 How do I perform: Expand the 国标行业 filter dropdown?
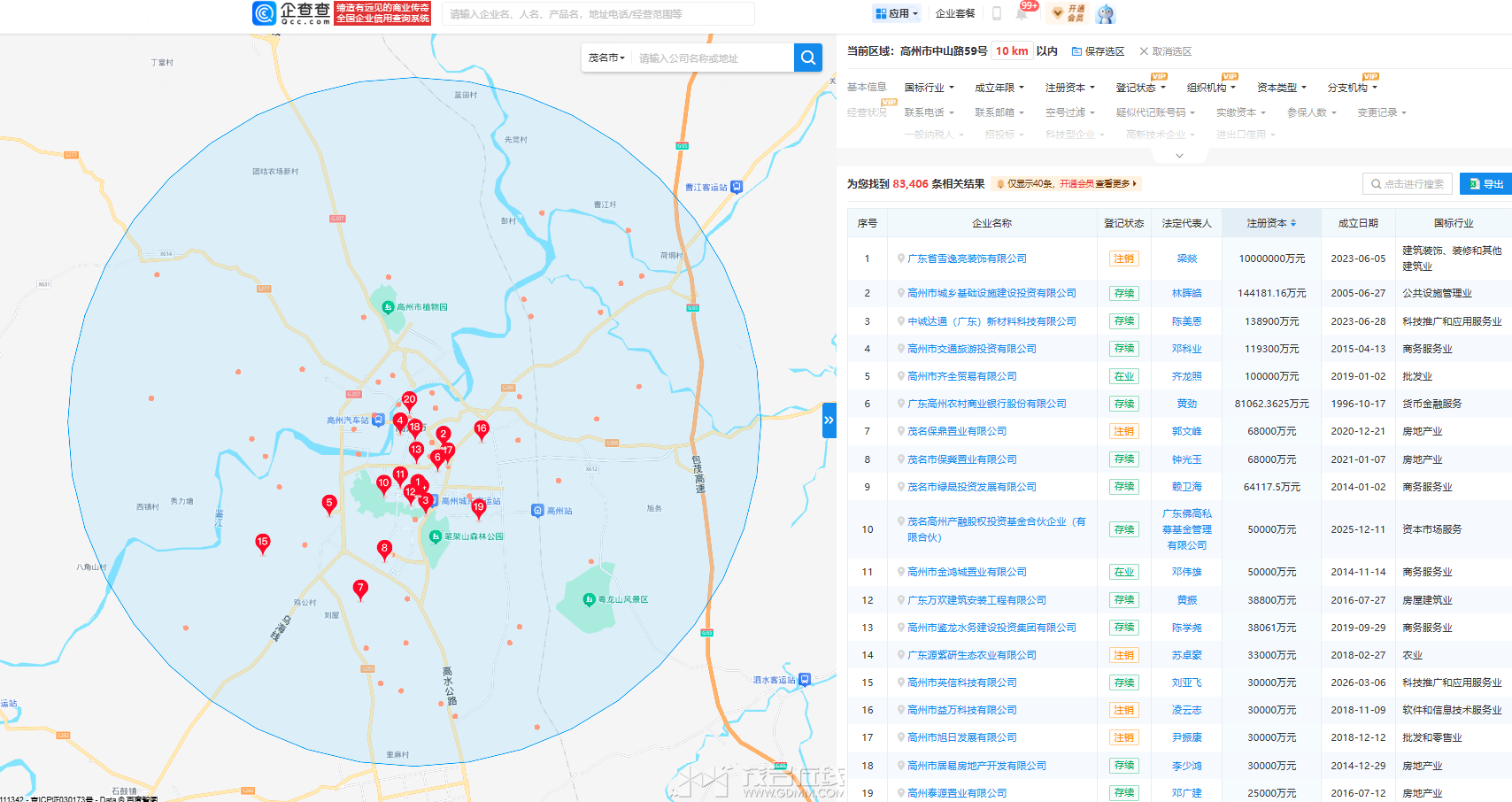[x=929, y=88]
